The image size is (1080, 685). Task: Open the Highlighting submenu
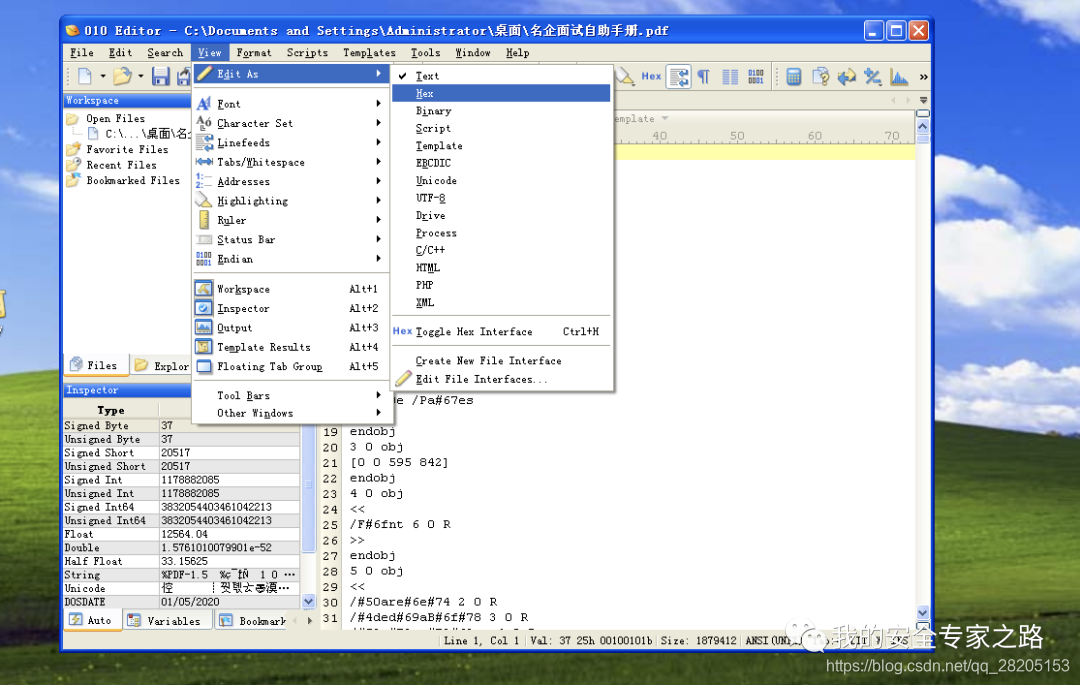click(x=289, y=200)
